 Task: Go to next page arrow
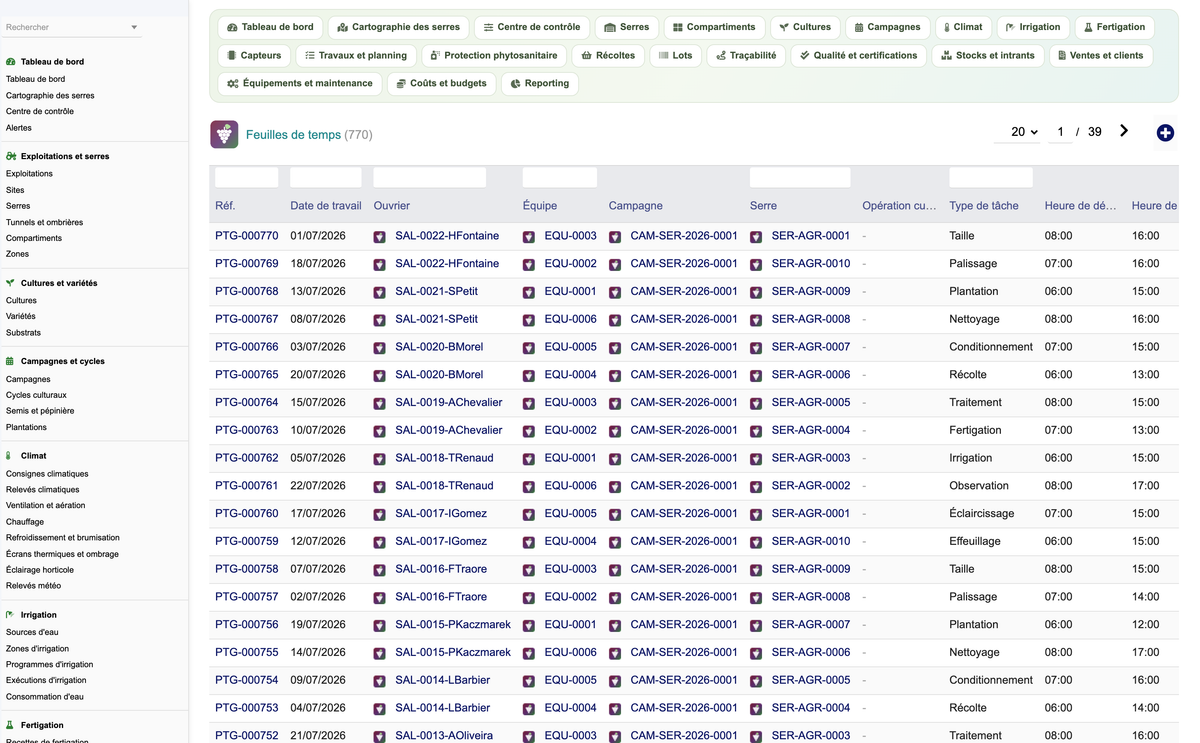click(x=1124, y=131)
